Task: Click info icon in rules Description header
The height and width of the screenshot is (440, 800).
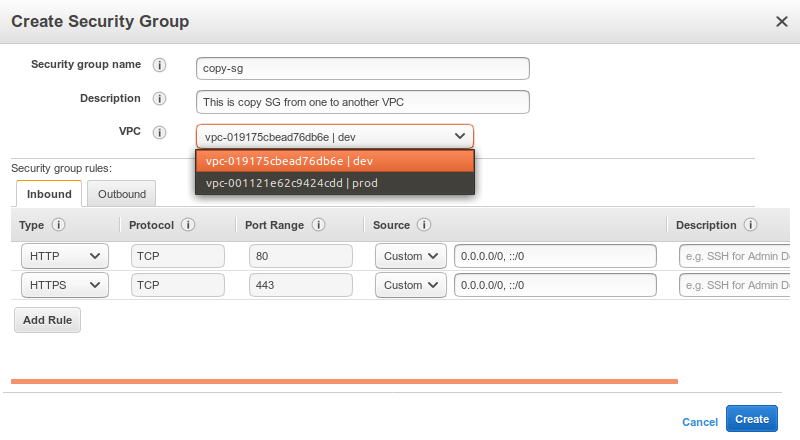Action: [750, 226]
